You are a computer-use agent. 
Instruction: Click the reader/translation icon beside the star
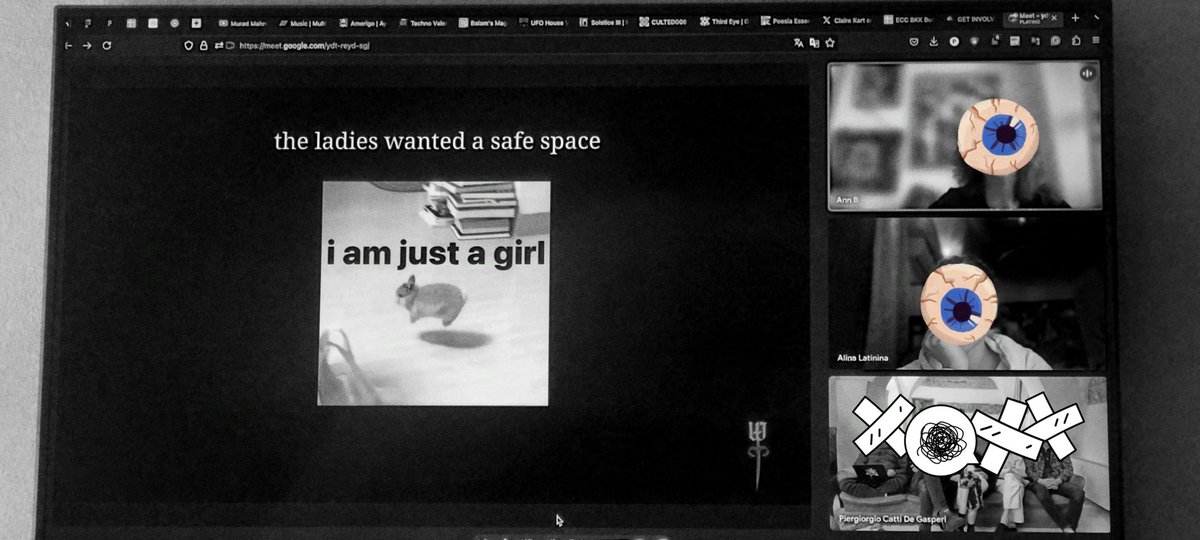[814, 43]
